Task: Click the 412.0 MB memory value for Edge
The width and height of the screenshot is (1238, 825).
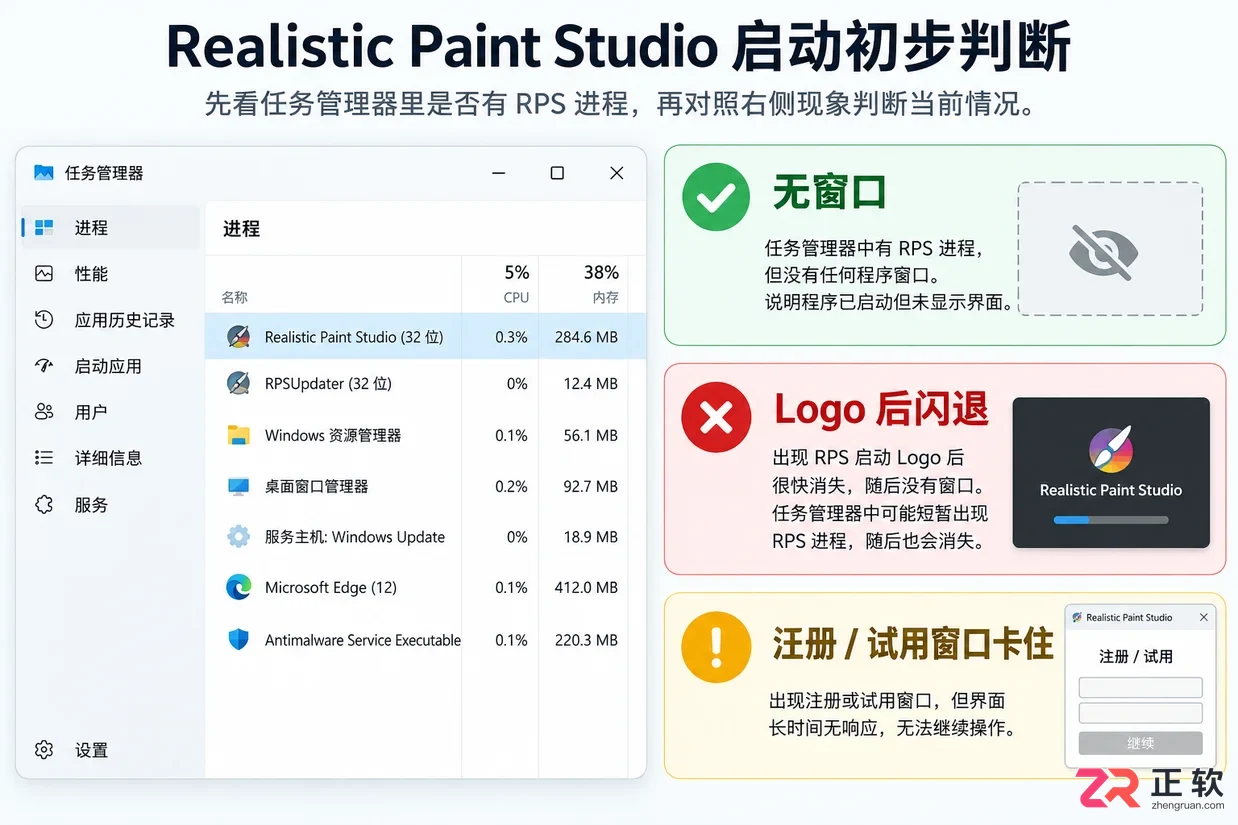Action: coord(586,588)
